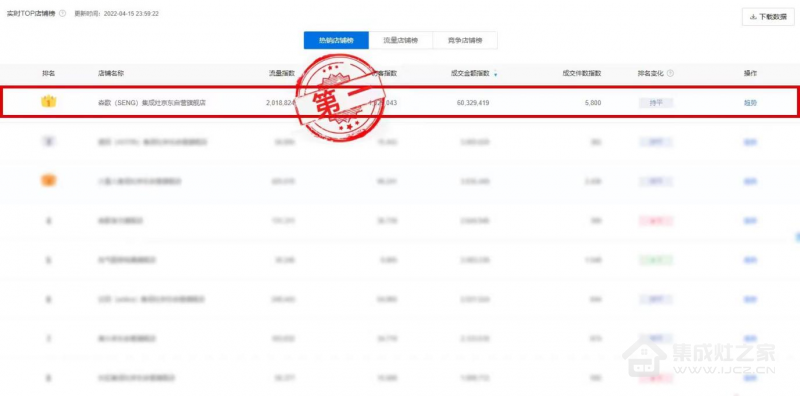Open trend link in second-ranked row
The image size is (800, 396).
click(x=750, y=142)
